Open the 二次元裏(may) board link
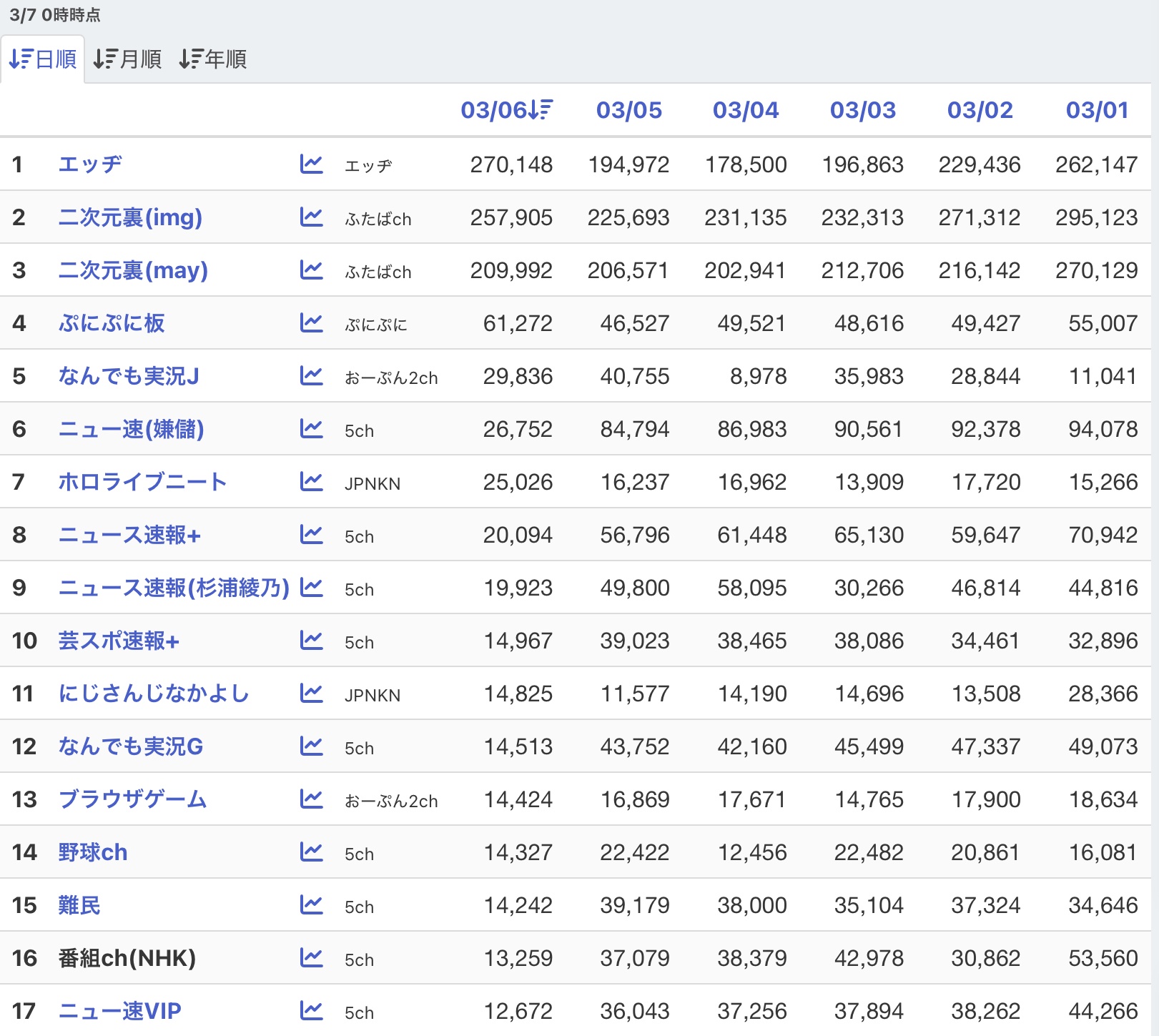The image size is (1159, 1036). (x=133, y=270)
